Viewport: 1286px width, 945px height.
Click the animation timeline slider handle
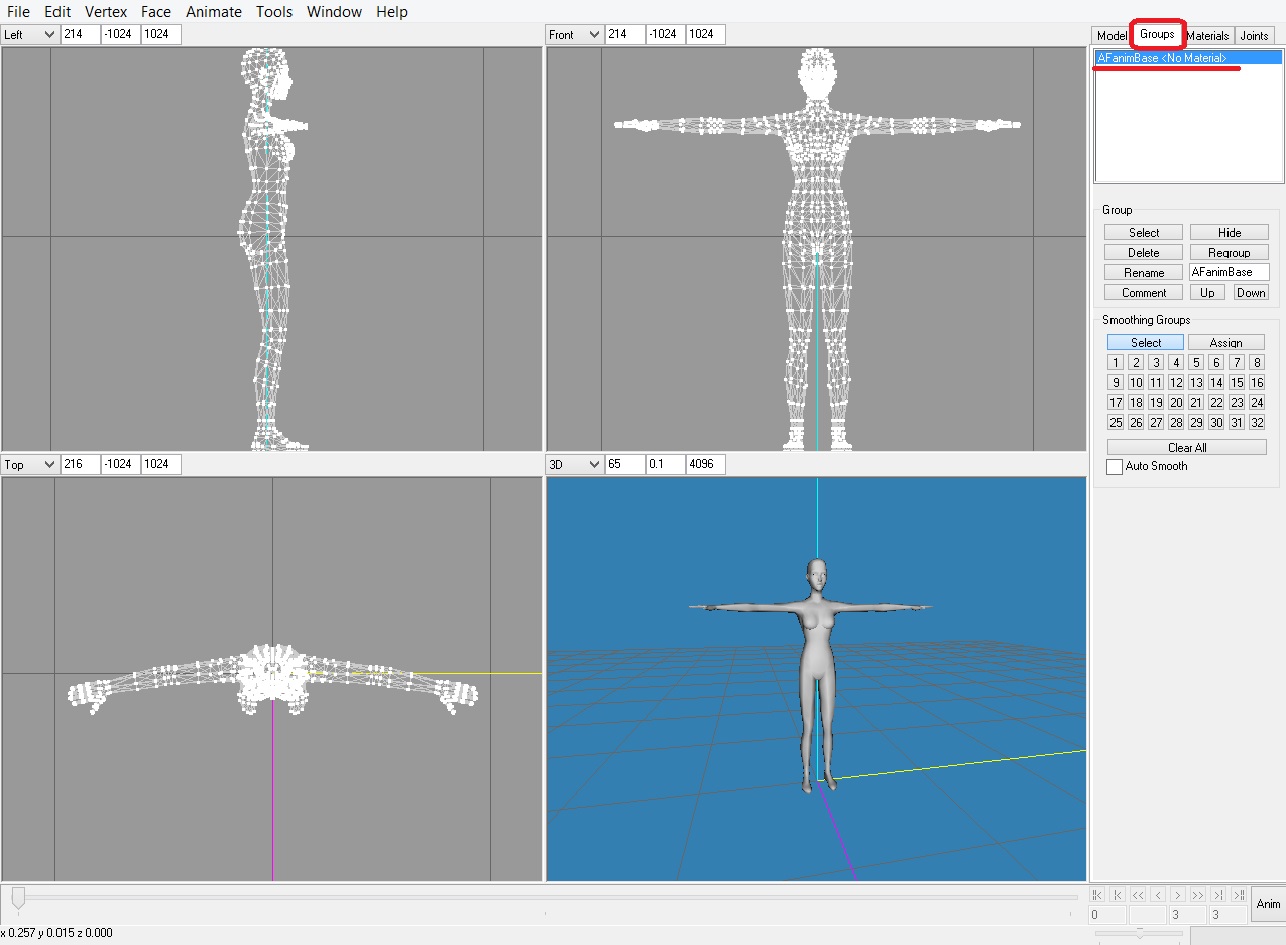coord(18,898)
